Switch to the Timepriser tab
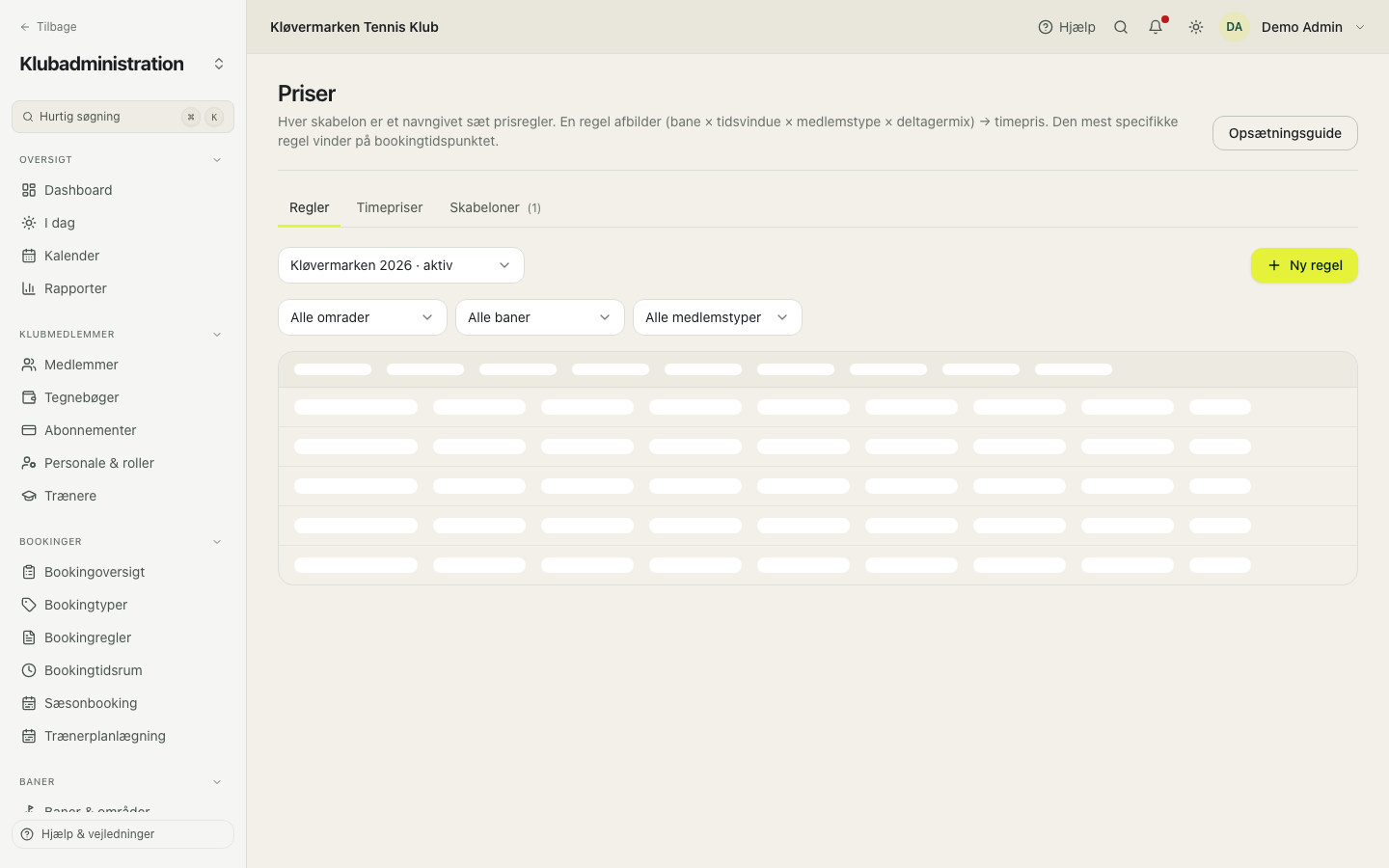This screenshot has height=868, width=1389. click(390, 207)
